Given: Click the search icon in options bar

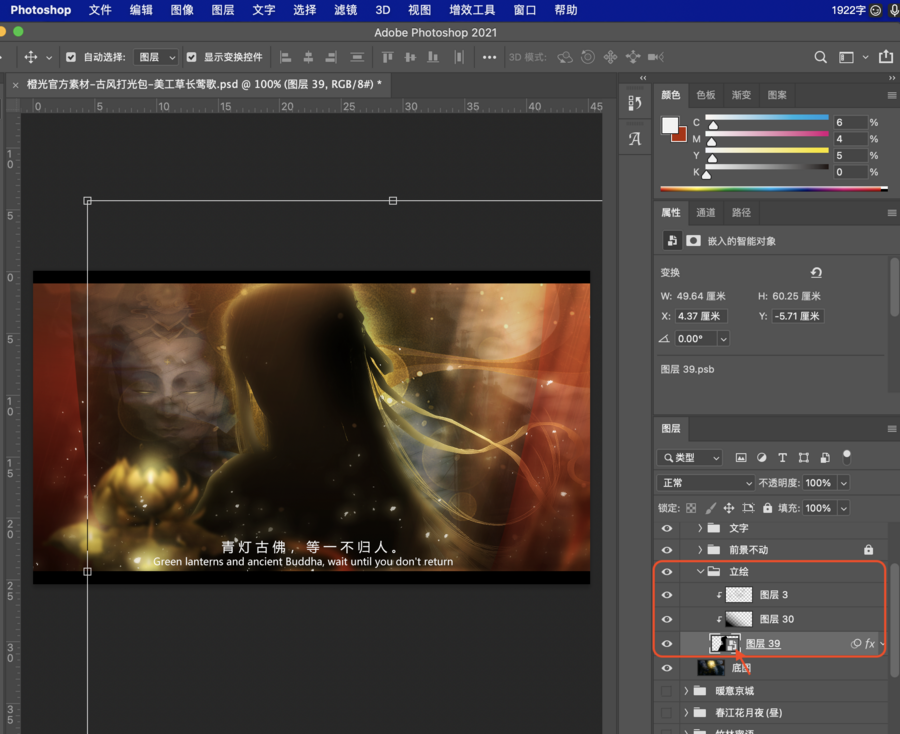Looking at the screenshot, I should tap(820, 58).
